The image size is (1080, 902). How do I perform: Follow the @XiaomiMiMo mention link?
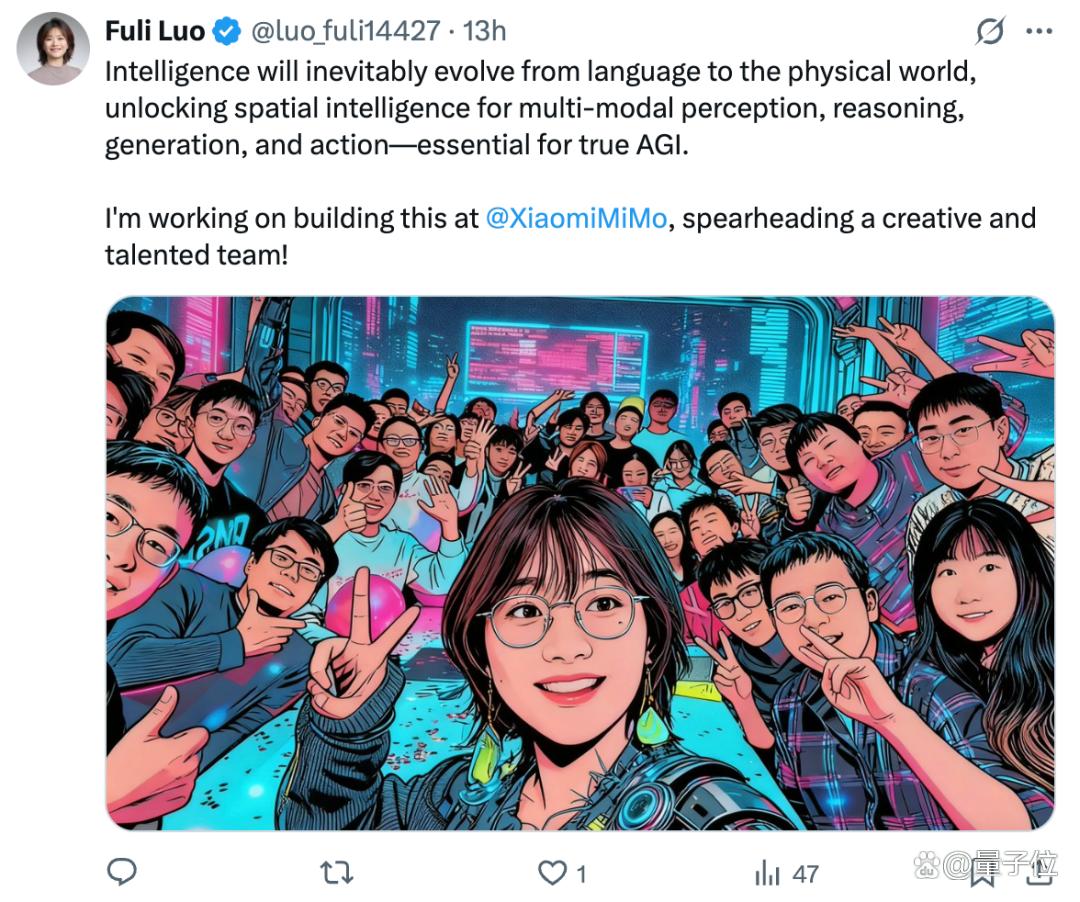pos(576,218)
